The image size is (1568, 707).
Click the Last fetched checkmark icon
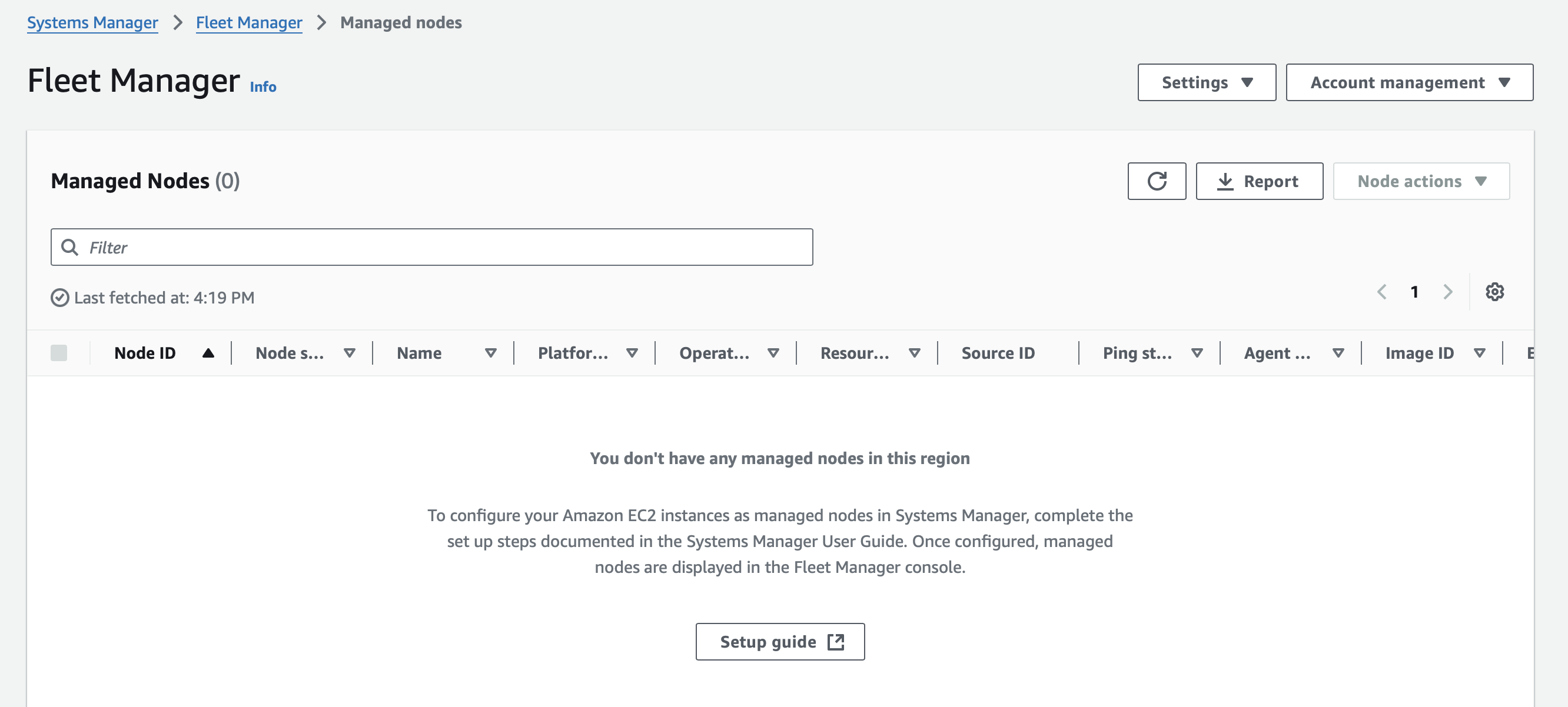click(x=59, y=298)
